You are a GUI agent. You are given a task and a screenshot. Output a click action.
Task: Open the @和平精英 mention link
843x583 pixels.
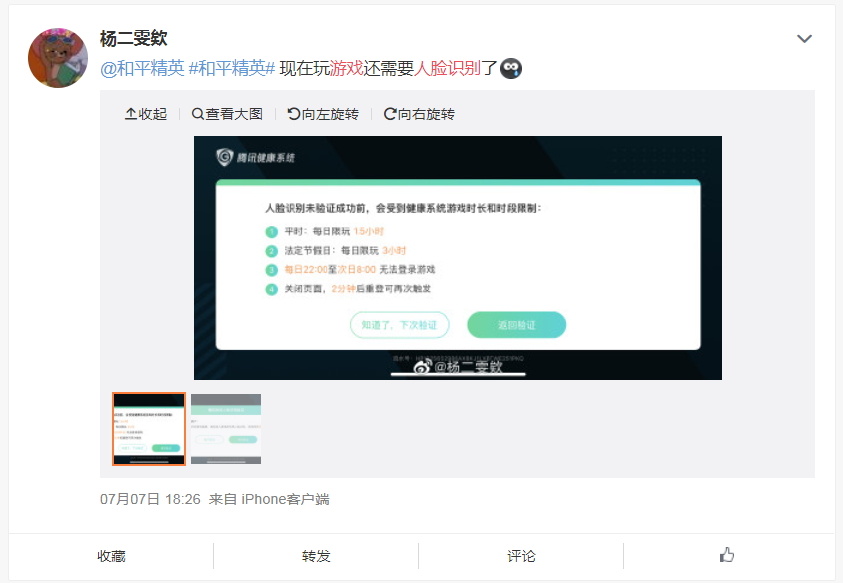point(142,68)
